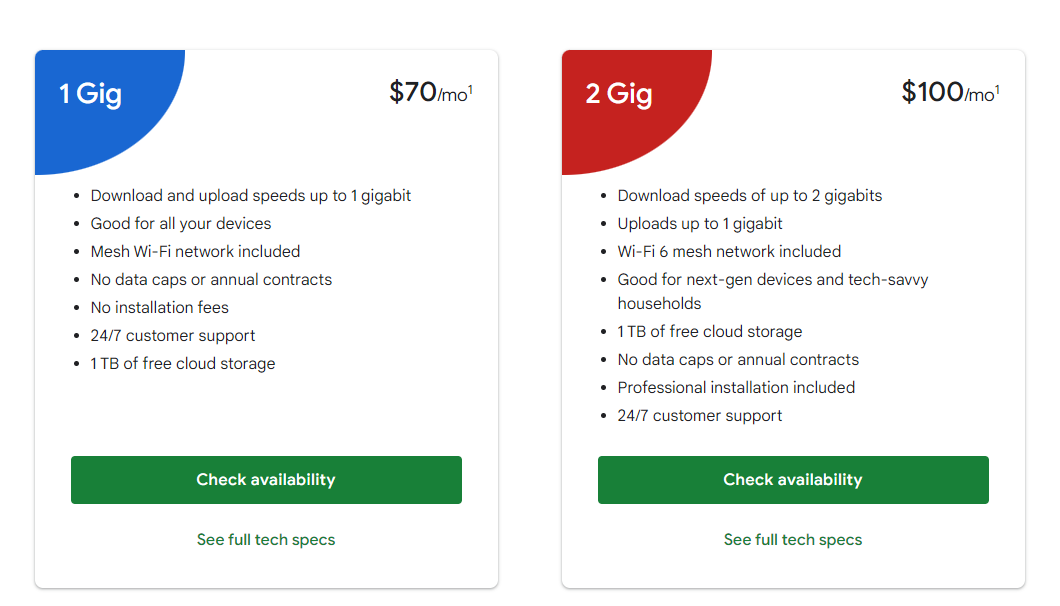
Task: Click the "Wi-Fi 6 mesh network included" feature
Action: (729, 252)
